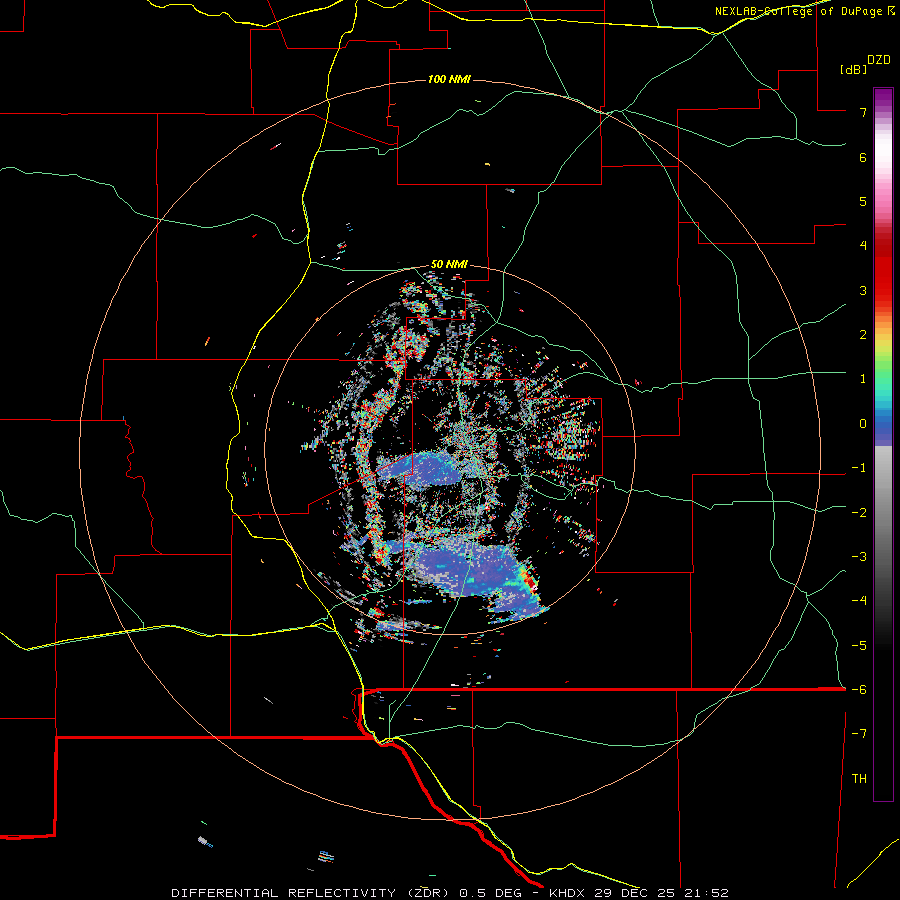Screen dimensions: 900x900
Task: Pick the 5 label on the scale
Action: point(863,201)
